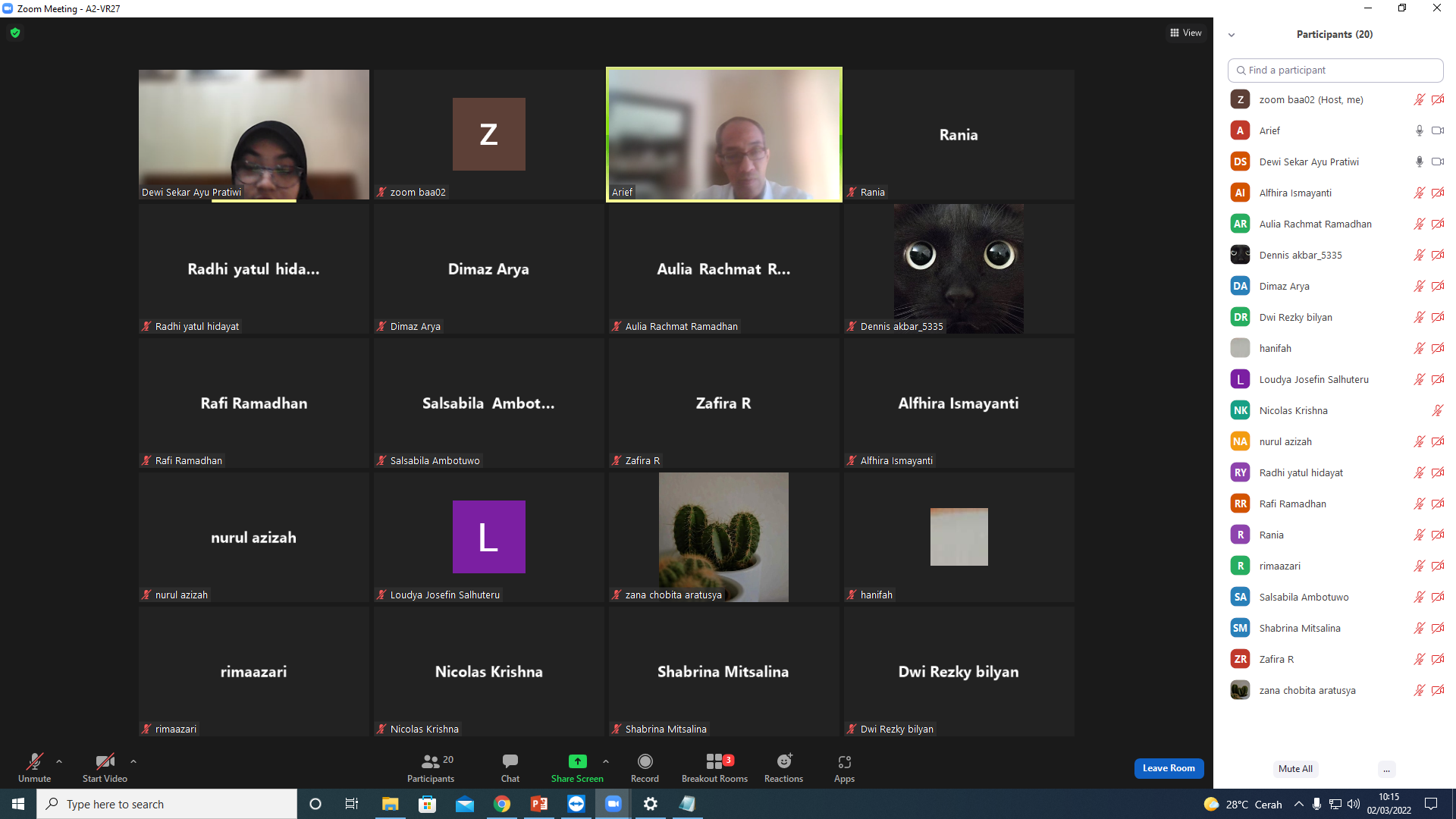1456x819 pixels.
Task: Click the green Share Screen button
Action: click(x=577, y=767)
